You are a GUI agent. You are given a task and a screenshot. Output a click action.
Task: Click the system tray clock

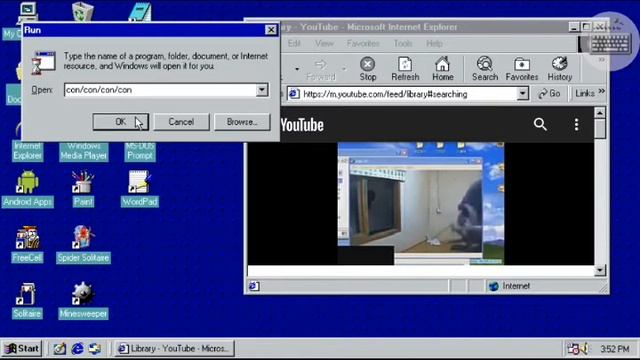click(x=614, y=349)
